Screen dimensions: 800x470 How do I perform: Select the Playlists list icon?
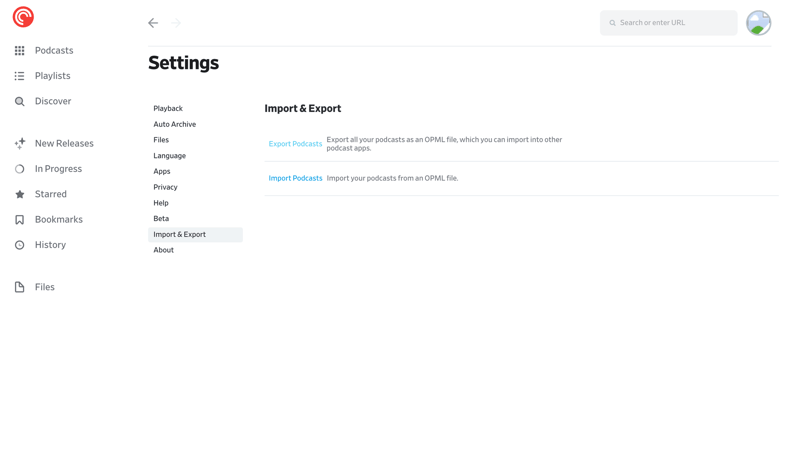[19, 76]
